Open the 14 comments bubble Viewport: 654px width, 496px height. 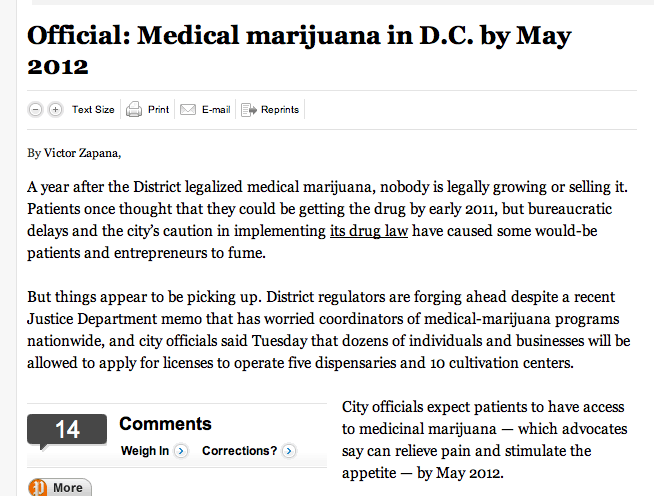(67, 431)
